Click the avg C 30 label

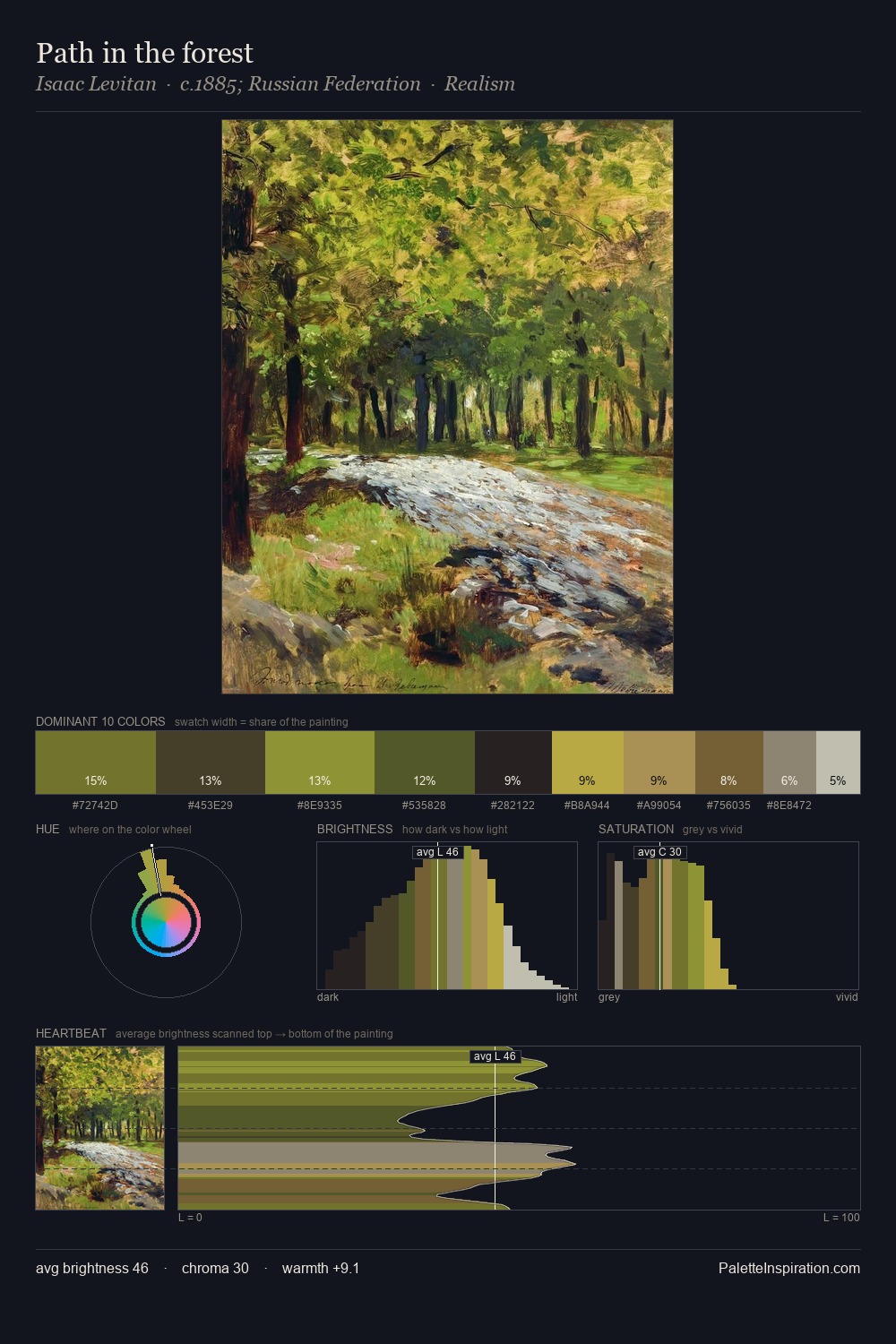[x=659, y=852]
